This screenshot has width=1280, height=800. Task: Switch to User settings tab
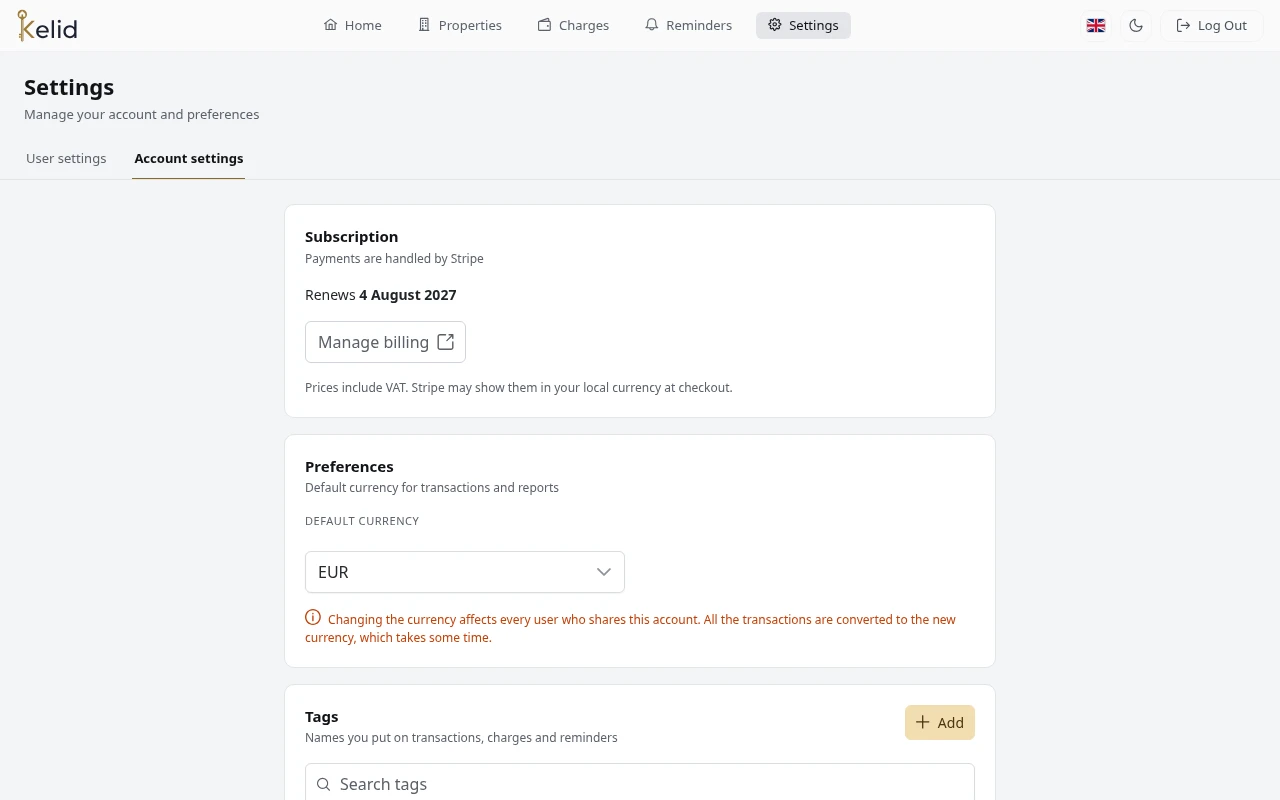click(66, 158)
